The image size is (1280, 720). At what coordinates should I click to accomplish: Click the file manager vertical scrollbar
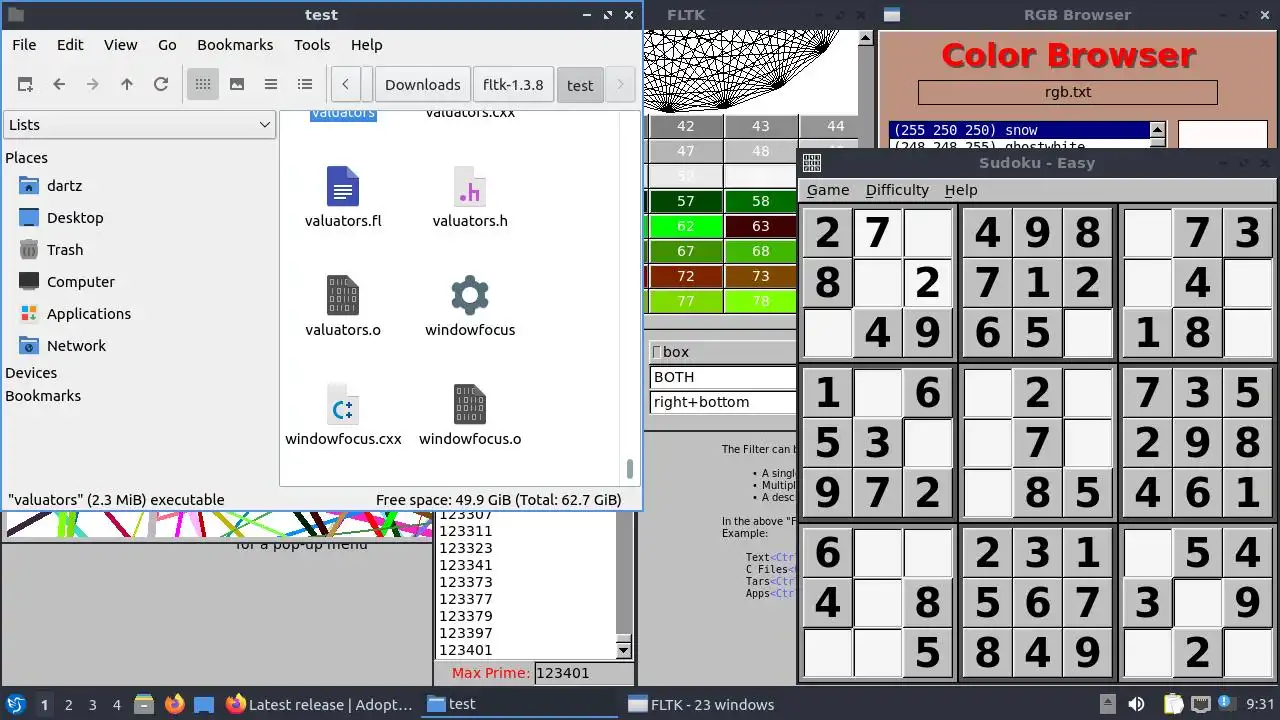click(x=630, y=469)
